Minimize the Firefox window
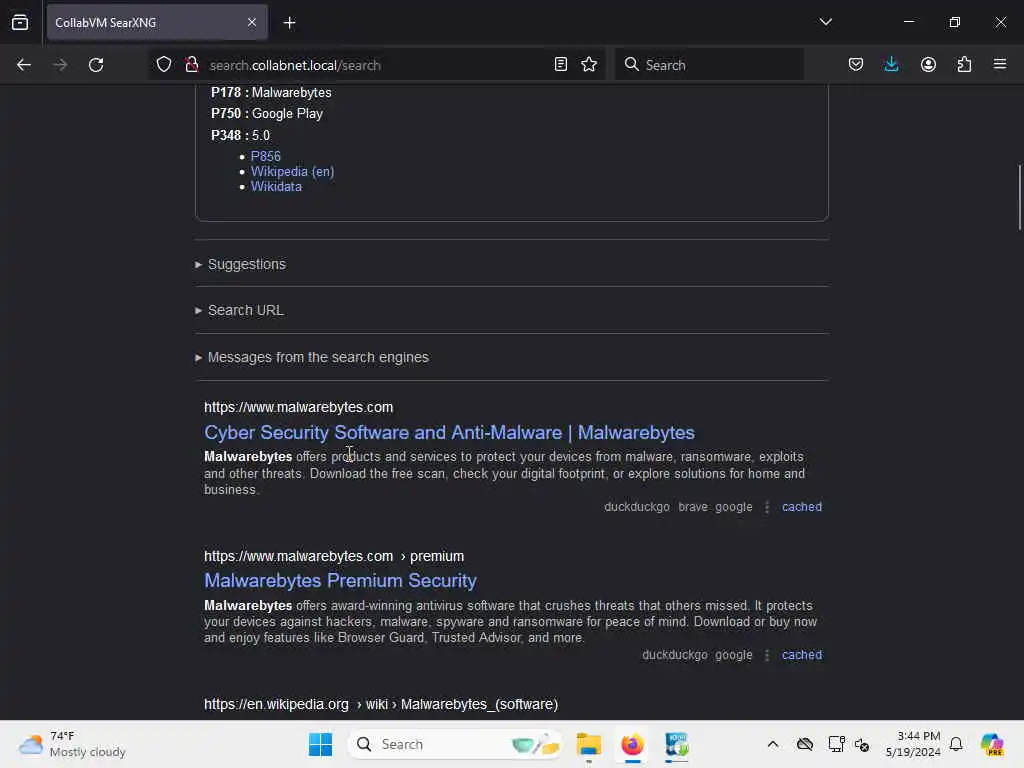 (908, 22)
